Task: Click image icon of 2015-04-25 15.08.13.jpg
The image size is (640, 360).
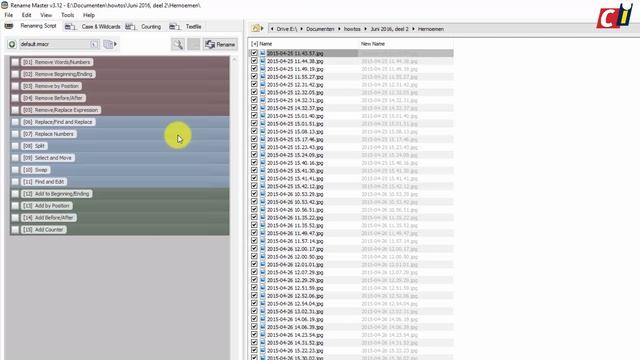Action: pos(262,131)
